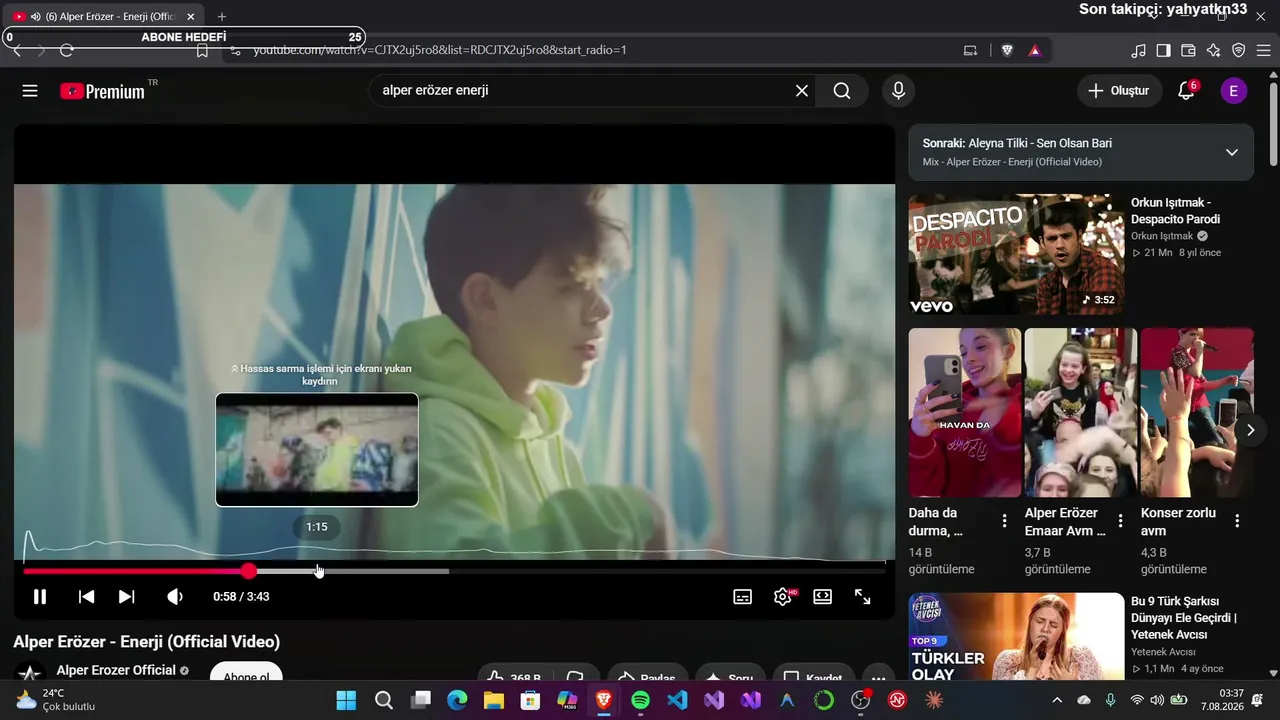
Task: Open the Brave VPN toolbar icon
Action: pyautogui.click(x=1238, y=50)
